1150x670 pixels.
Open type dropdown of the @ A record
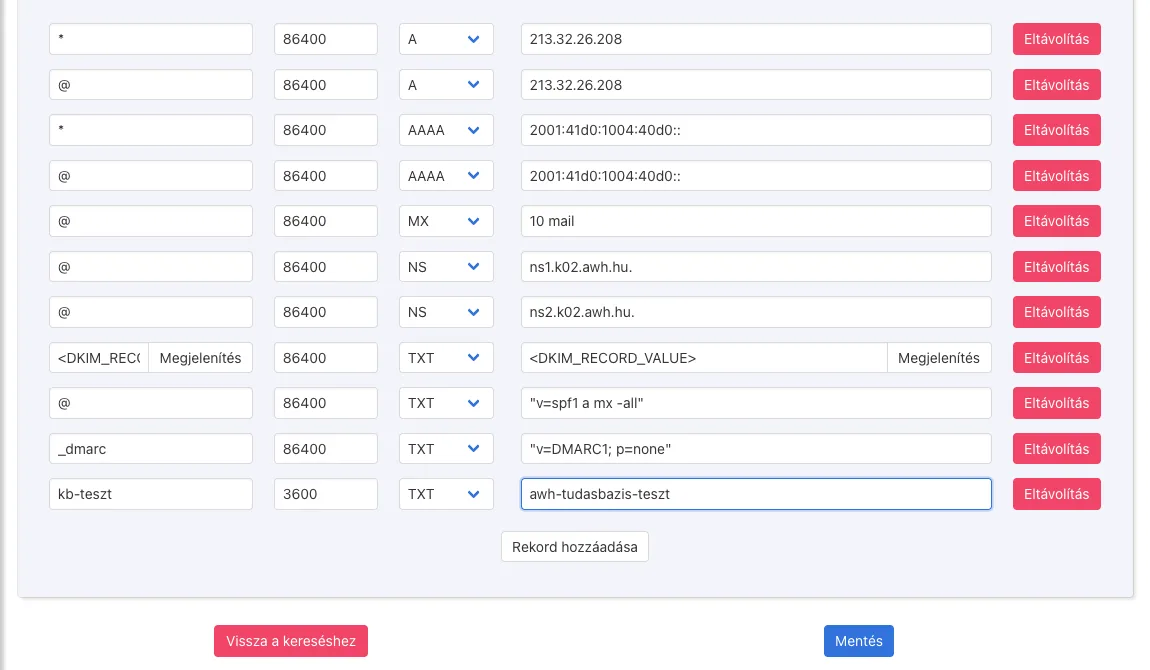tap(446, 85)
